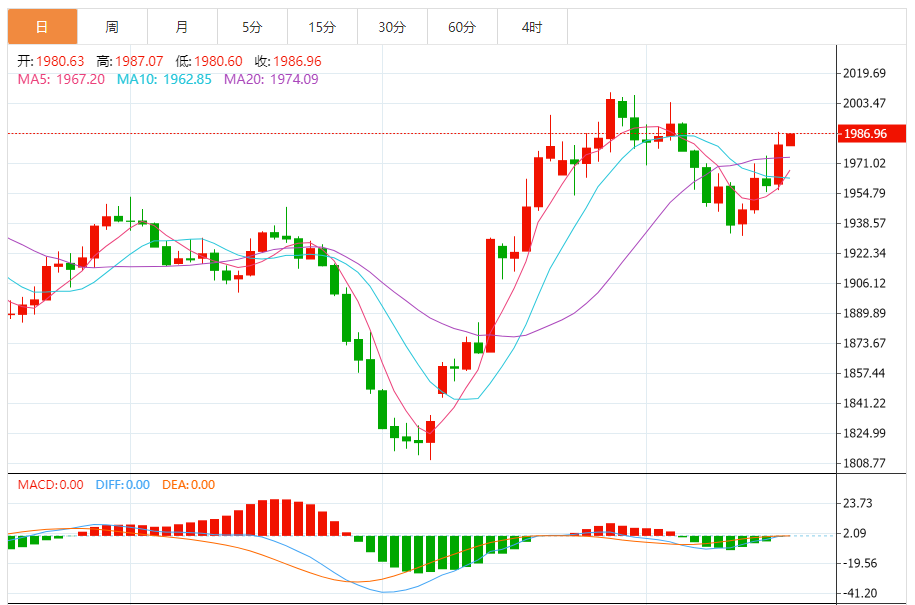This screenshot has width=915, height=605.
Task: Click the 1938.57 price axis label
Action: [864, 223]
